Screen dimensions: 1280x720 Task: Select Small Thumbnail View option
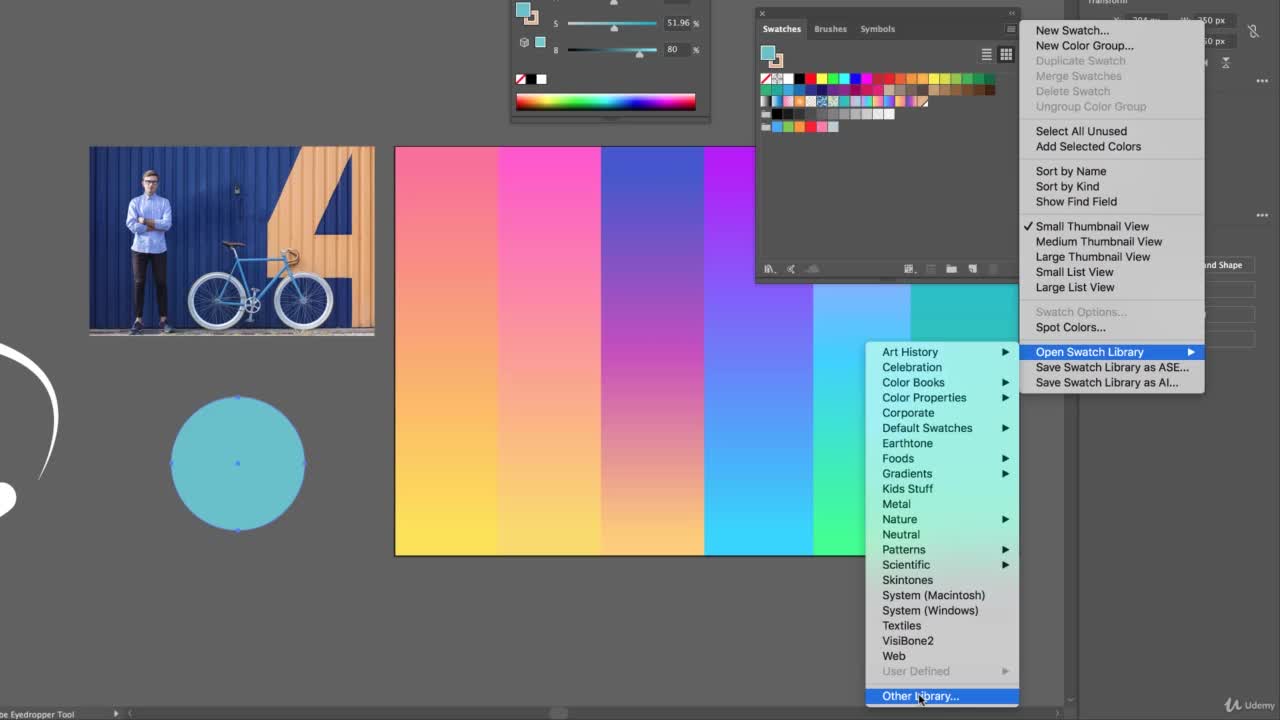point(1092,226)
